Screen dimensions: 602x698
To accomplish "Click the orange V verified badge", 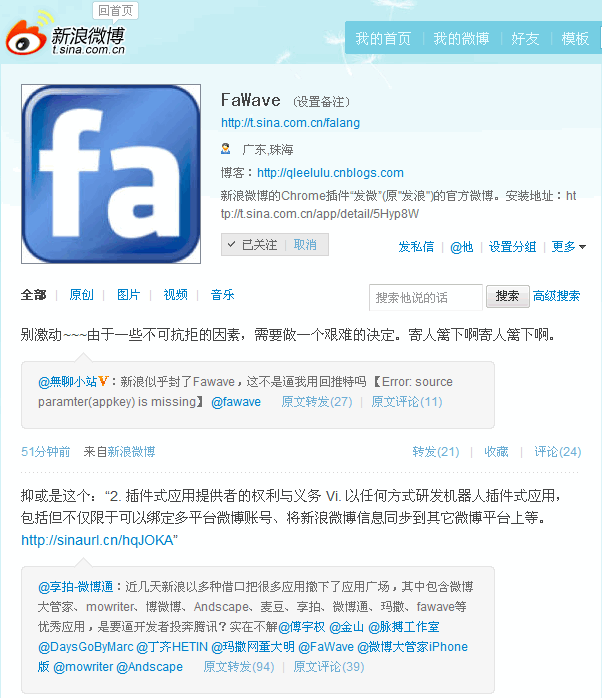I will pyautogui.click(x=103, y=381).
